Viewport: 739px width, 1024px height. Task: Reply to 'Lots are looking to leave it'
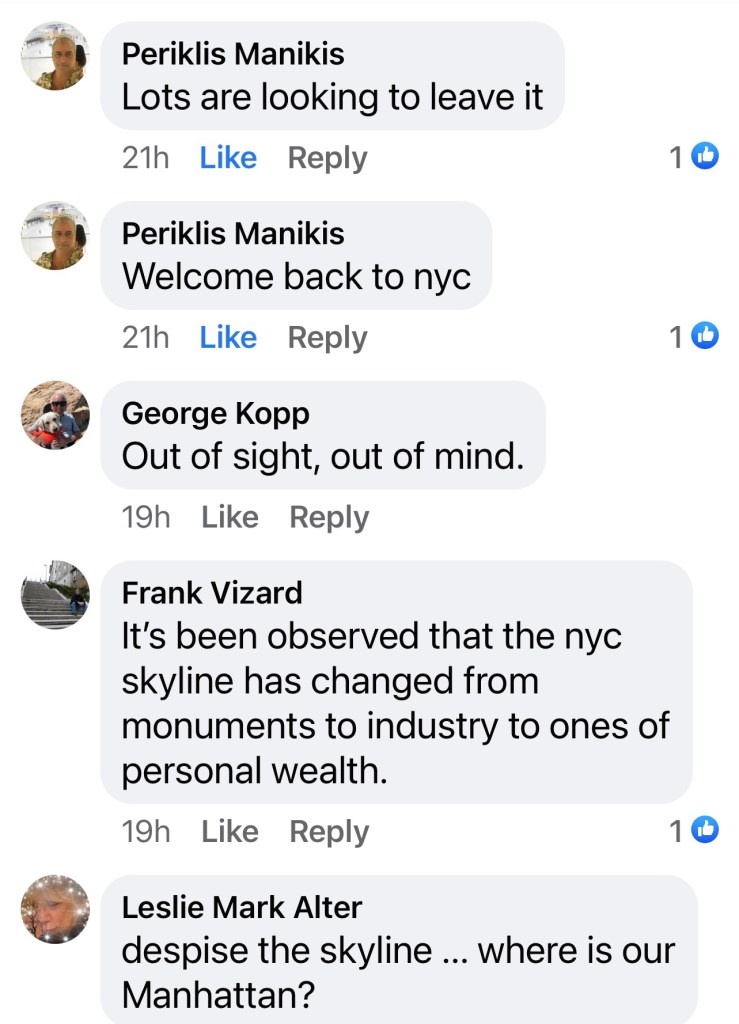[x=327, y=158]
